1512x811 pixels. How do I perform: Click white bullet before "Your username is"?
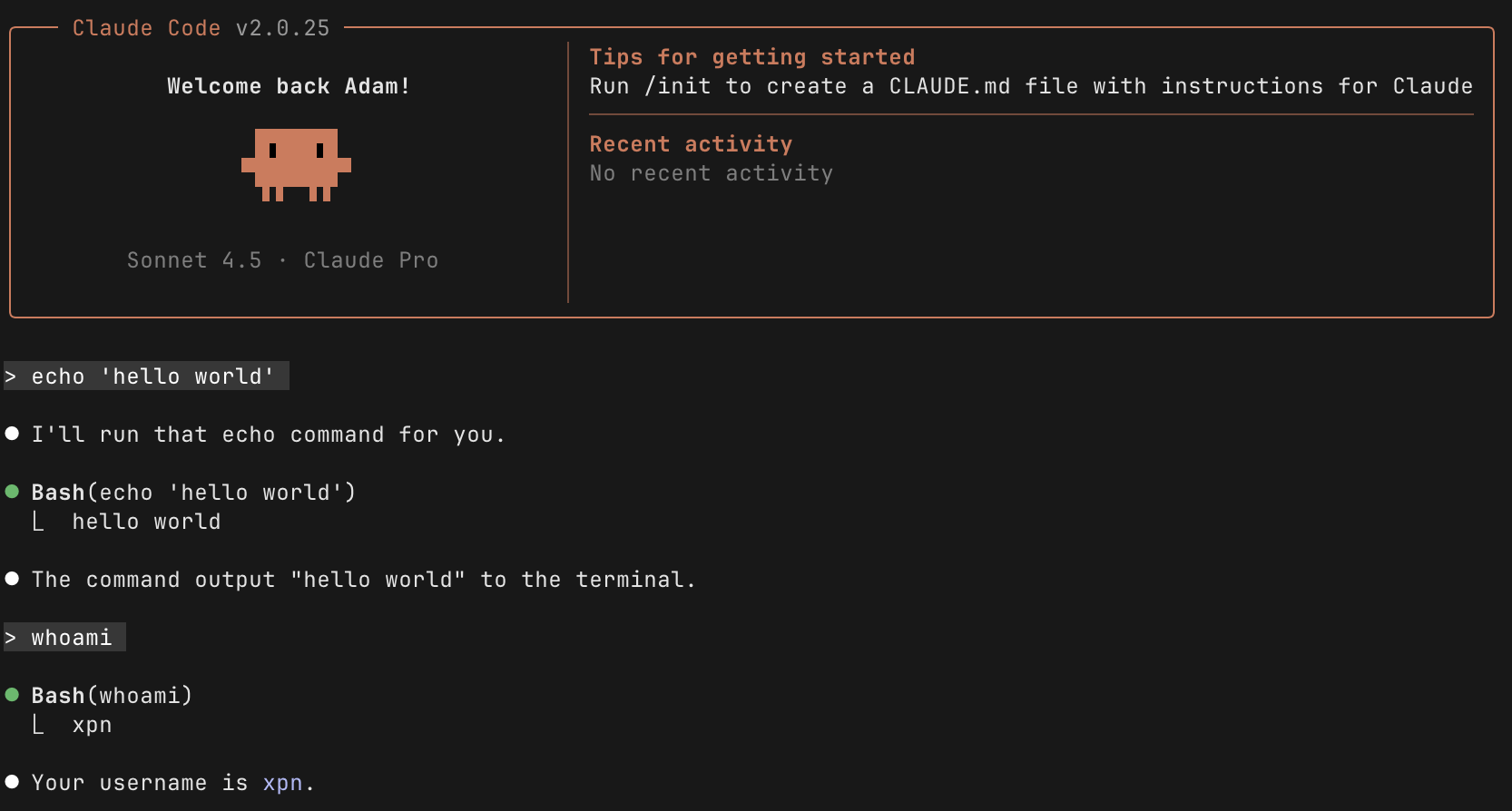click(13, 782)
